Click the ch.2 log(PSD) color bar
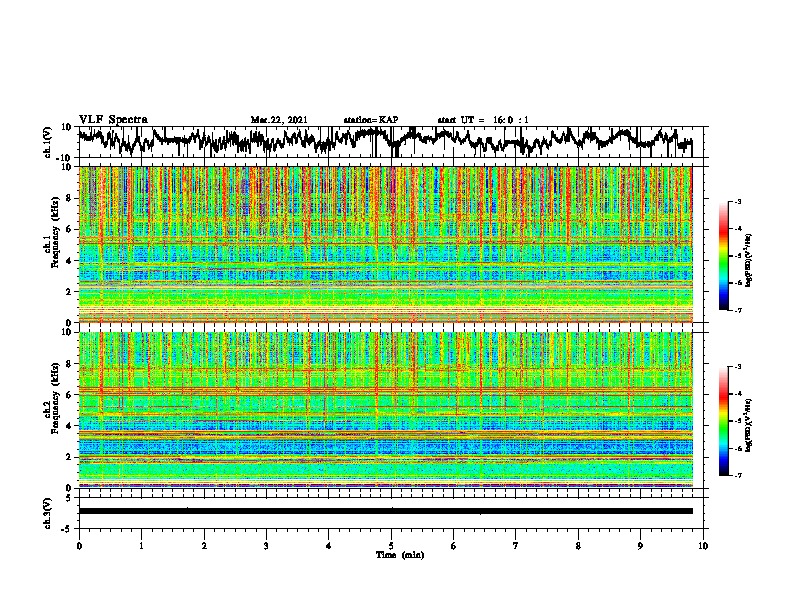The image size is (792, 612). (724, 421)
